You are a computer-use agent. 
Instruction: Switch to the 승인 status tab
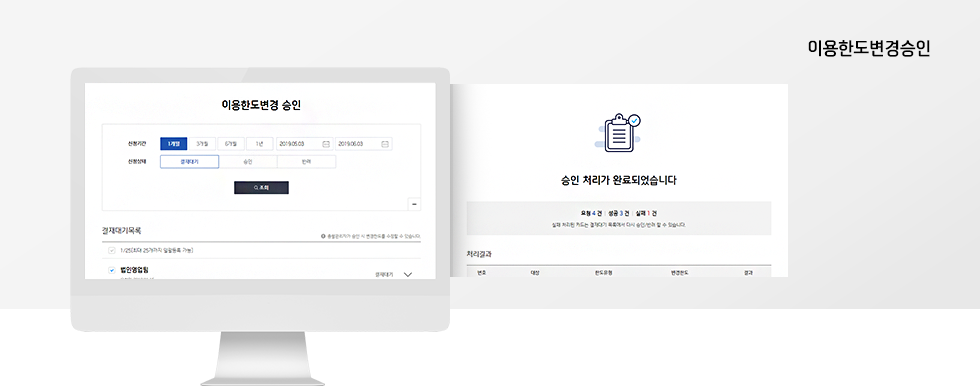click(x=248, y=162)
